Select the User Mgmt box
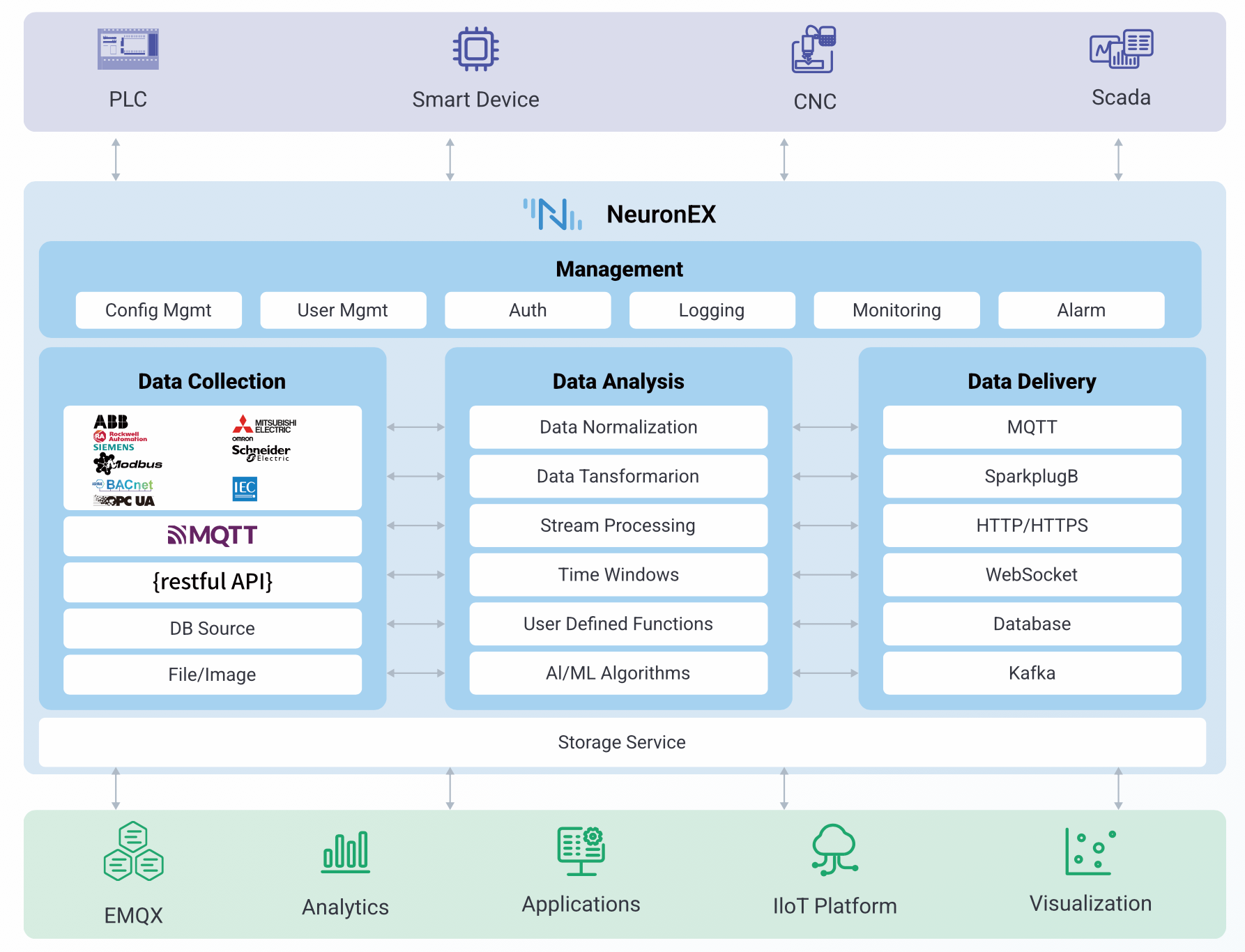 tap(343, 310)
